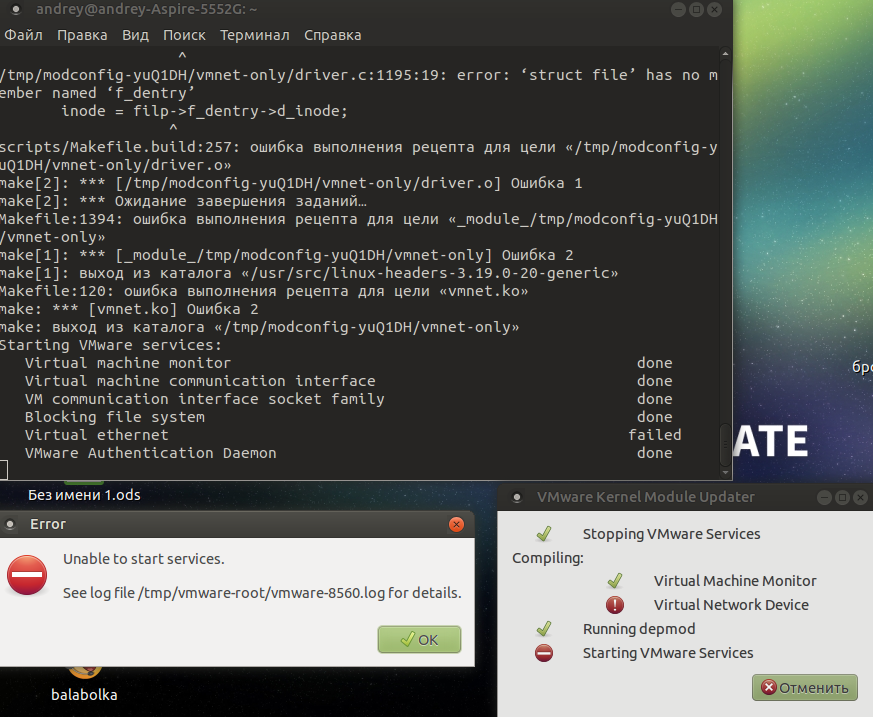The image size is (873, 717).
Task: Click terminal scrollbar up arrow
Action: [x=725, y=54]
